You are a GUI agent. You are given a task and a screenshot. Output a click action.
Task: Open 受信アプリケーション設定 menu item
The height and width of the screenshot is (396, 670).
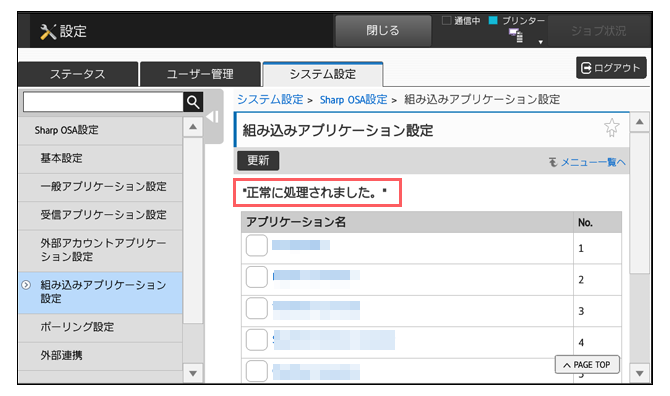click(100, 215)
